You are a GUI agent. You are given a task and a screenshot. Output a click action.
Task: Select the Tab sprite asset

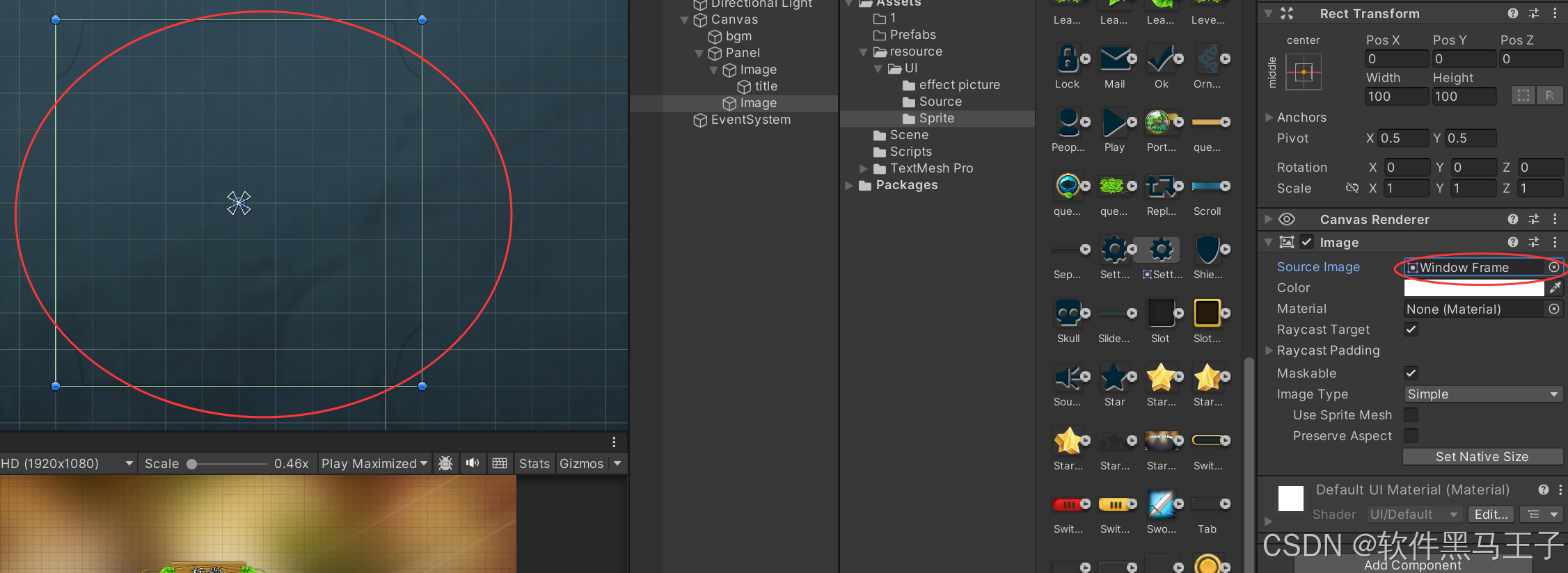[1207, 504]
